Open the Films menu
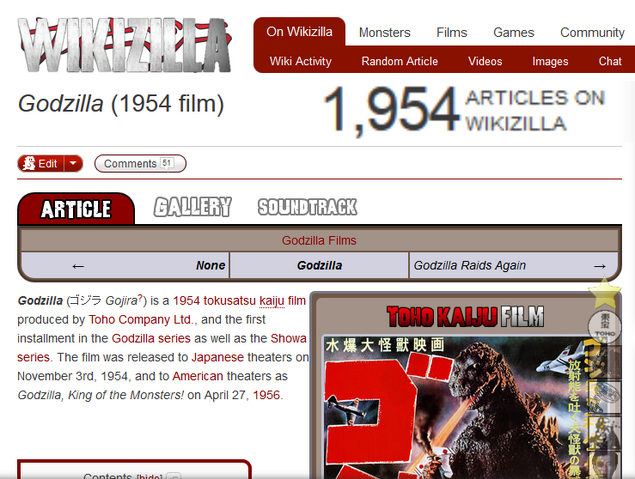This screenshot has width=635, height=479. [452, 32]
